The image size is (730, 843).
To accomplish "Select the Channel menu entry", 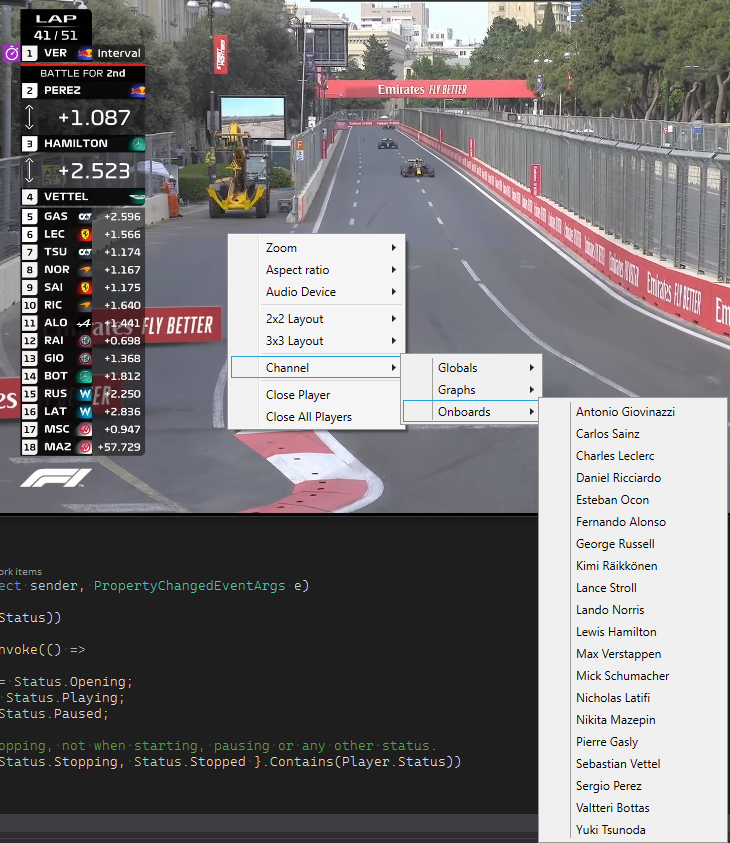I will [x=317, y=368].
